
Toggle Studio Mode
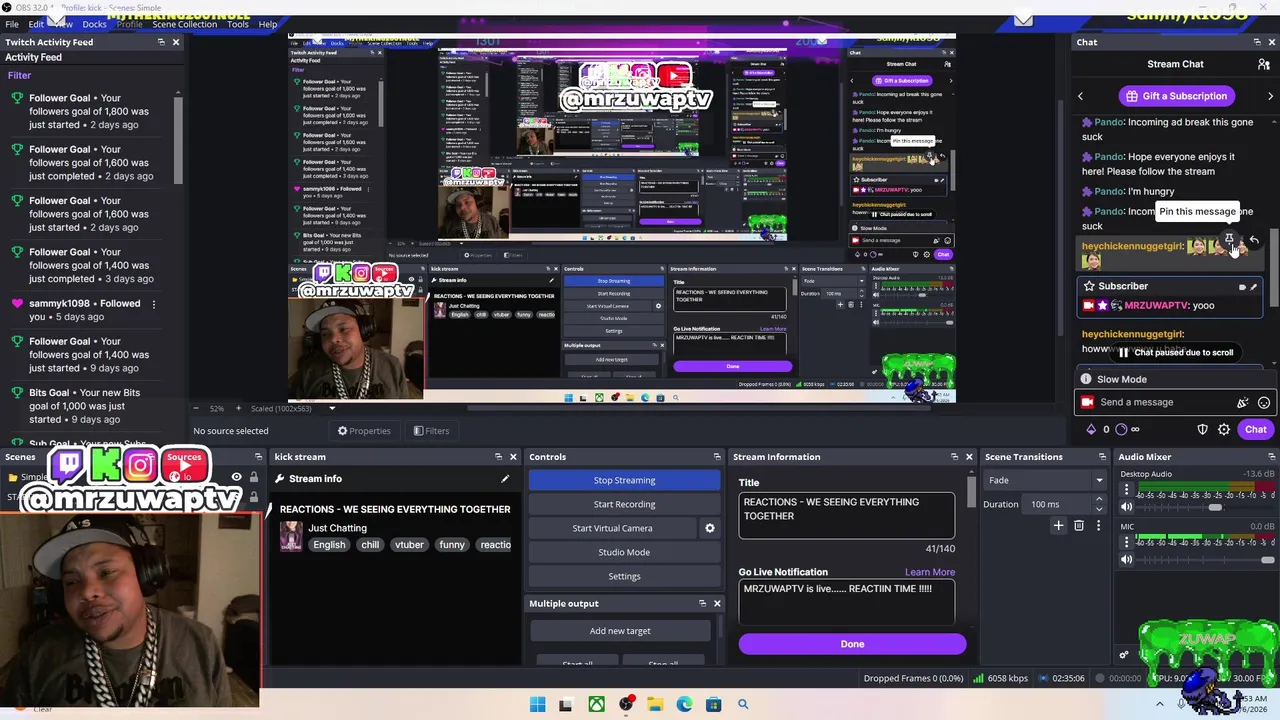624,552
